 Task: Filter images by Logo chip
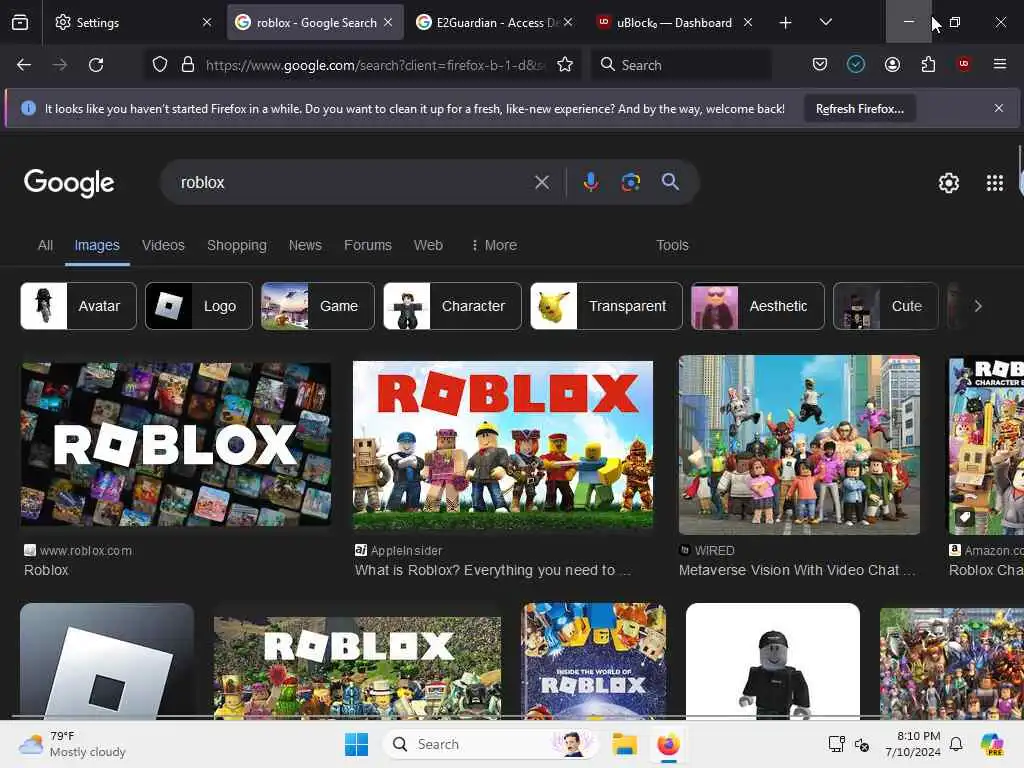199,306
